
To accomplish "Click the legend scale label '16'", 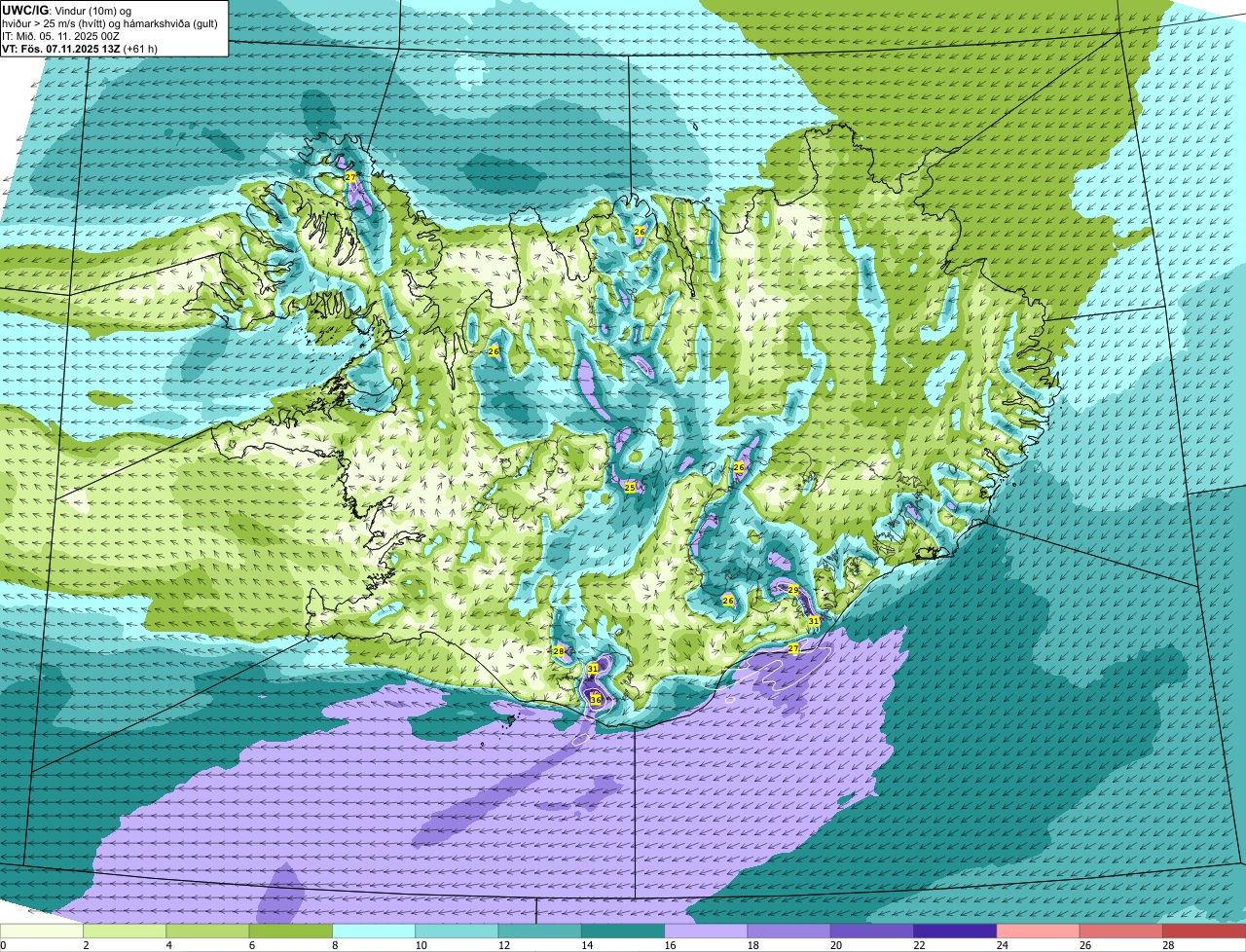I will point(669,945).
